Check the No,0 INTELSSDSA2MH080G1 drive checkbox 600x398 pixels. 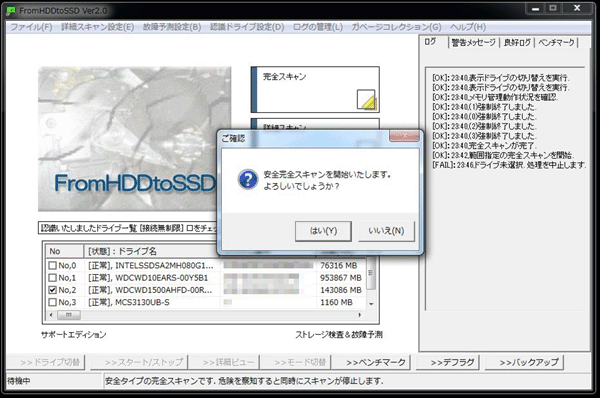52,265
